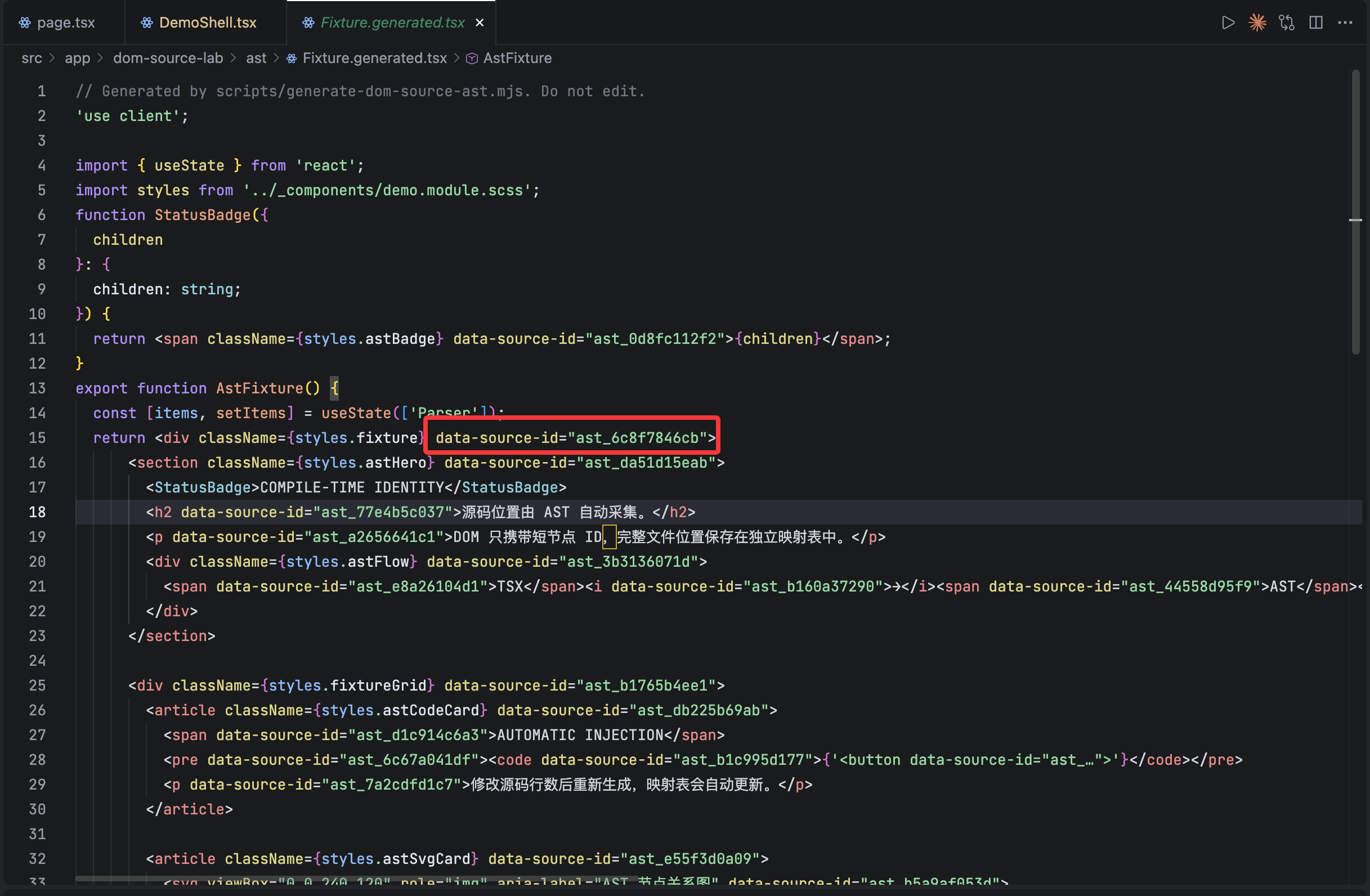Click the closing </section> tag on line 23
1370x896 pixels.
172,636
